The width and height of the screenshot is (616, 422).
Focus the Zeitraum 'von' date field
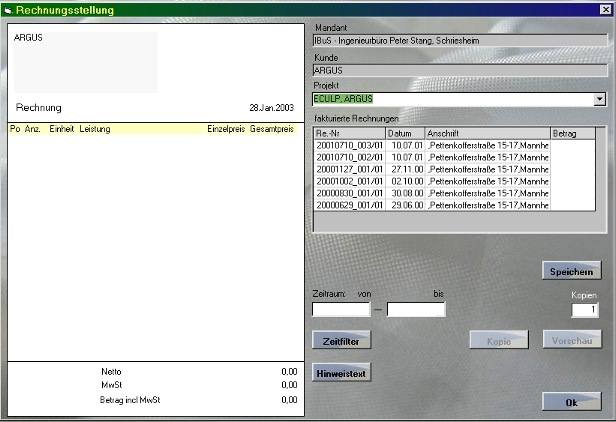tap(340, 310)
